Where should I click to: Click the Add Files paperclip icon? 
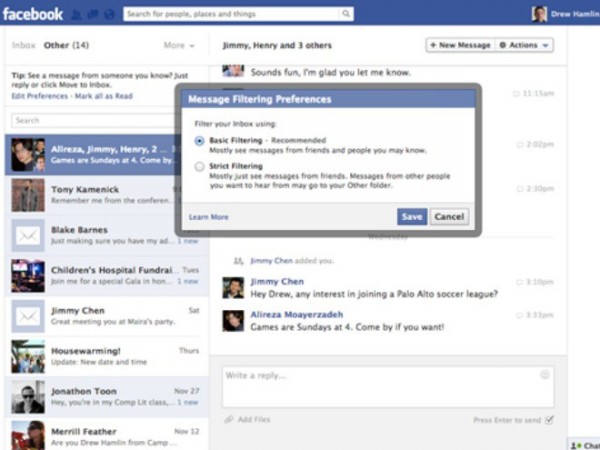pos(229,419)
